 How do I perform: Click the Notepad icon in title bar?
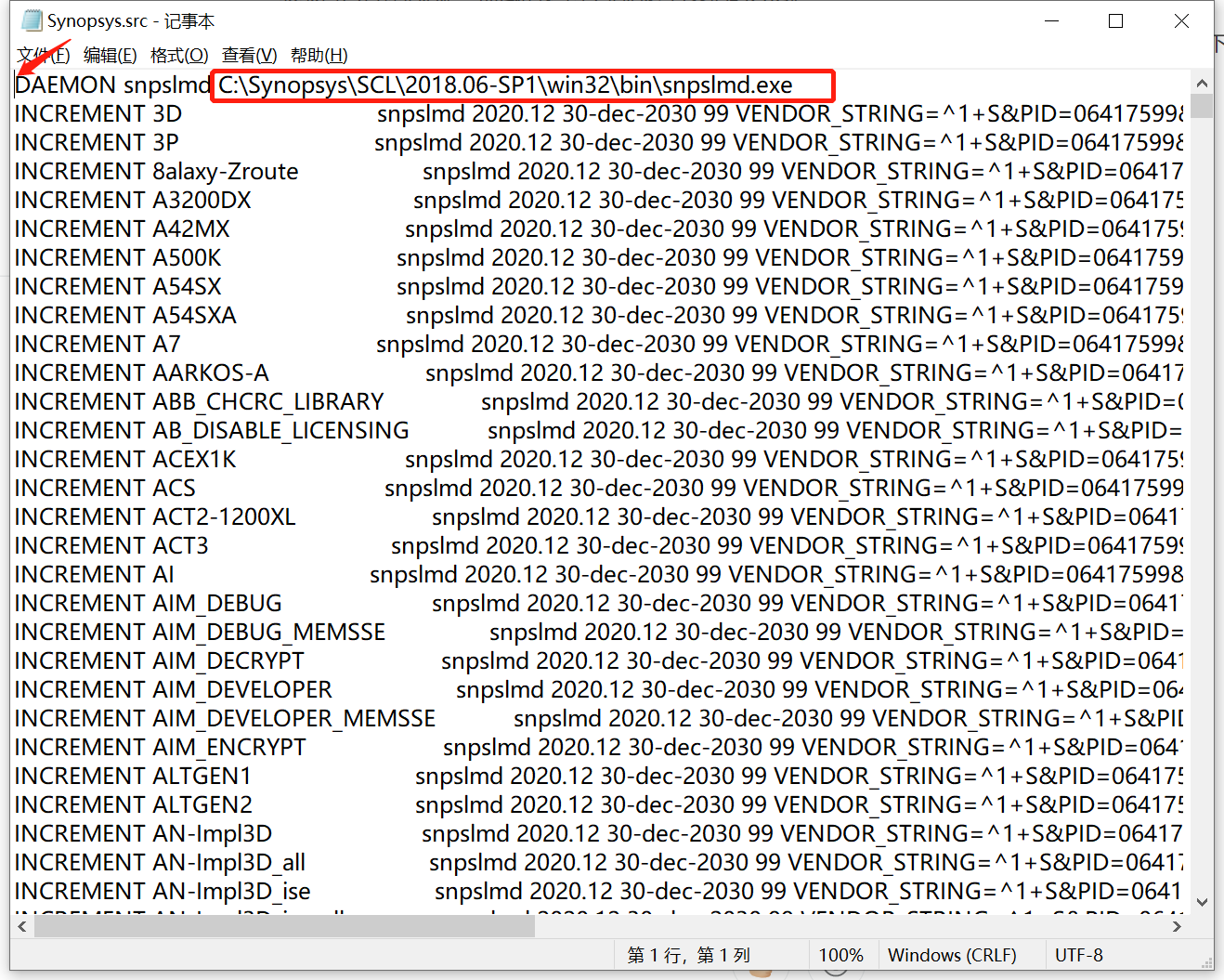[32, 20]
